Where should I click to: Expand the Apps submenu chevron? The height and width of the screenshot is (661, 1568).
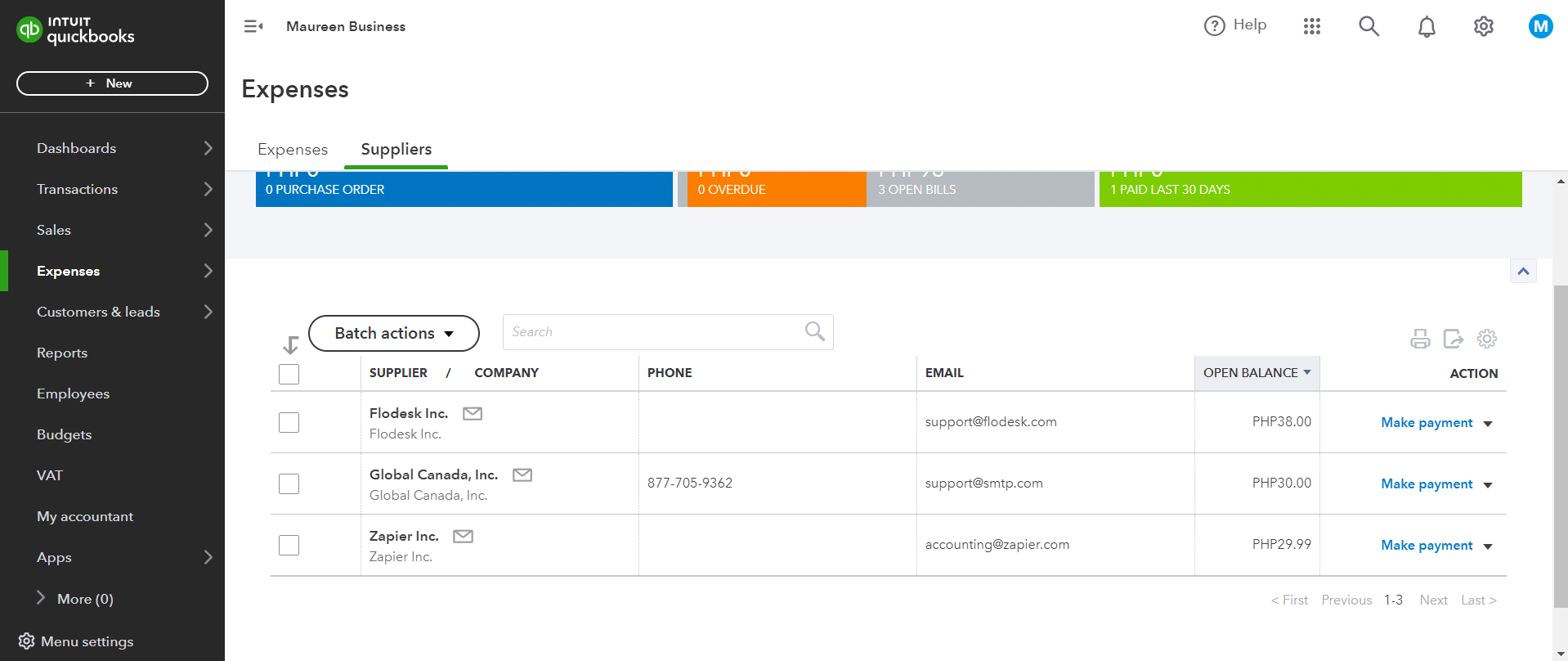[x=208, y=557]
